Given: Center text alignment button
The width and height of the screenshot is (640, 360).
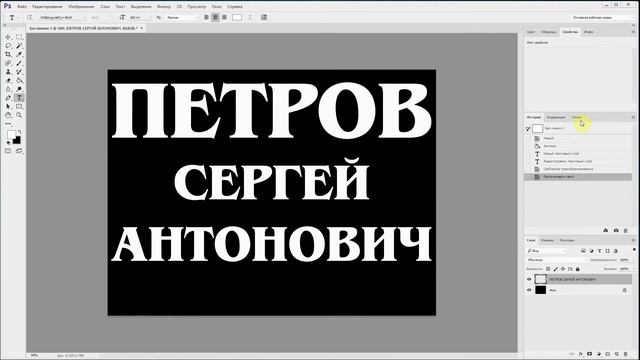Looking at the screenshot, I should point(215,18).
